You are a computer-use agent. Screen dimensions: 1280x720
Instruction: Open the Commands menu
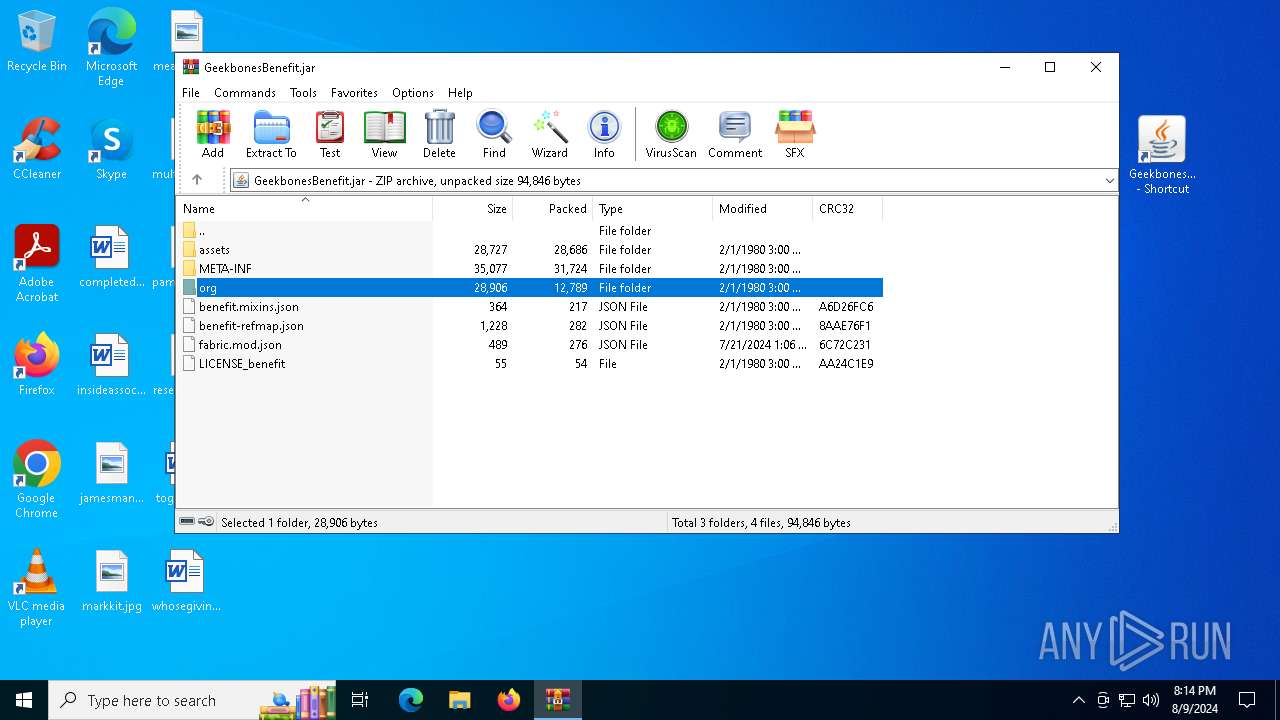(245, 92)
